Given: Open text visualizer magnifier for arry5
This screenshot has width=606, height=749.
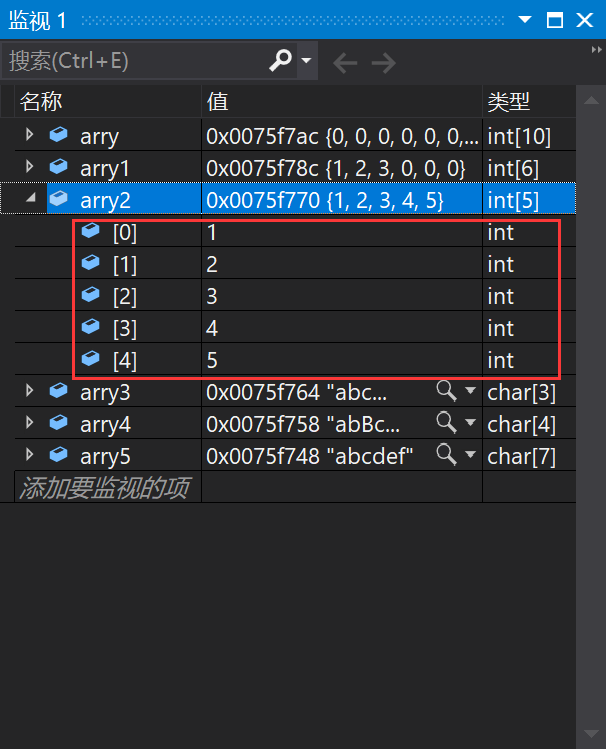Looking at the screenshot, I should click(446, 454).
